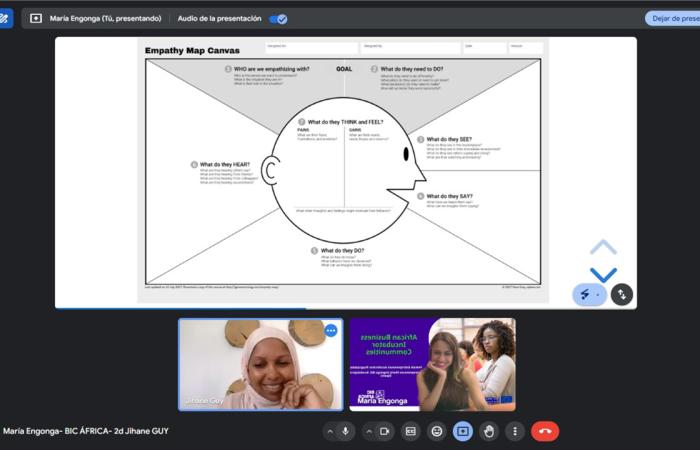Click the up-down arrows swap button
700x450 pixels.
(x=622, y=295)
